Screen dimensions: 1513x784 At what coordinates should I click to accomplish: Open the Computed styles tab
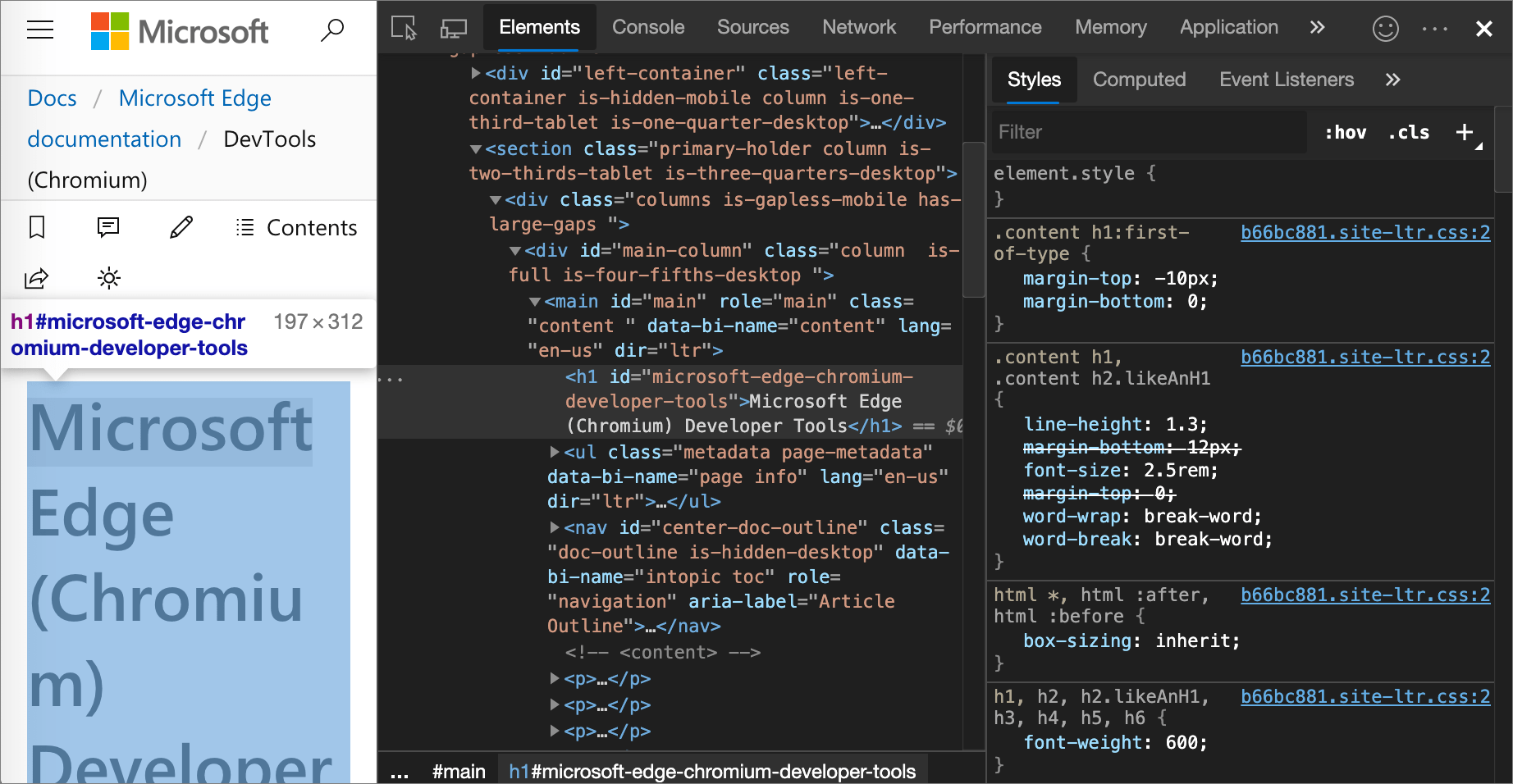(x=1139, y=80)
